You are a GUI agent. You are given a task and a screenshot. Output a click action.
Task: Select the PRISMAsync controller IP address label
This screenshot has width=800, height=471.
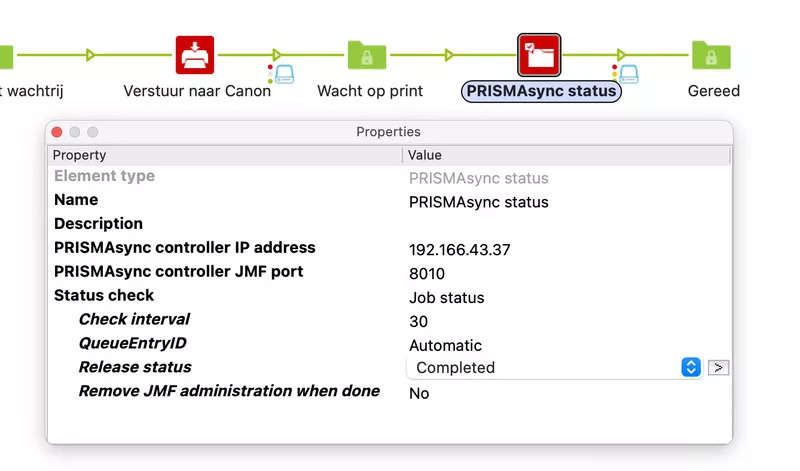(185, 247)
